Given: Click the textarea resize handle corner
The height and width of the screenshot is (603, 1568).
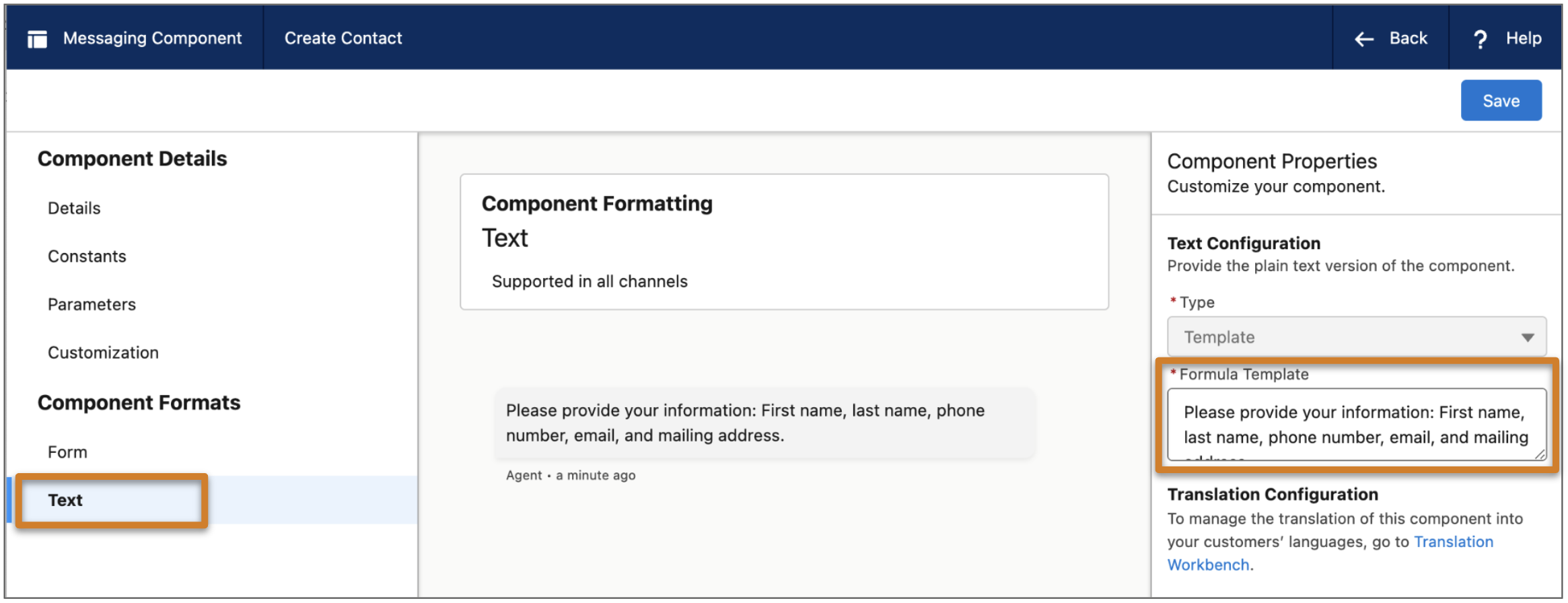Looking at the screenshot, I should 1539,455.
